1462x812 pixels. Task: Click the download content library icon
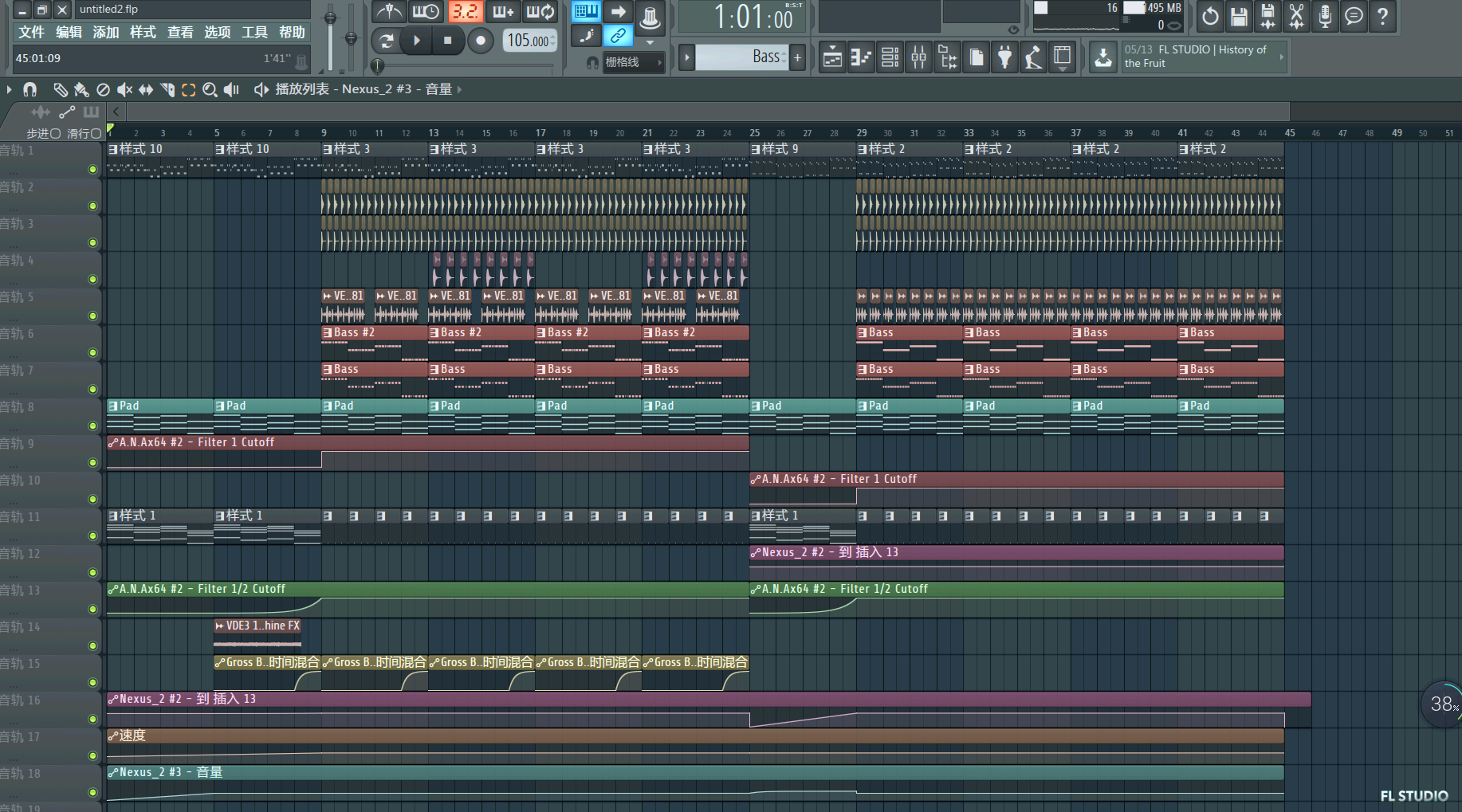point(1103,57)
